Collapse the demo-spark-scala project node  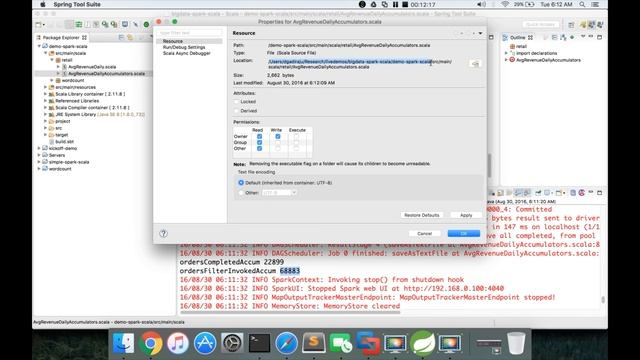tap(40, 46)
